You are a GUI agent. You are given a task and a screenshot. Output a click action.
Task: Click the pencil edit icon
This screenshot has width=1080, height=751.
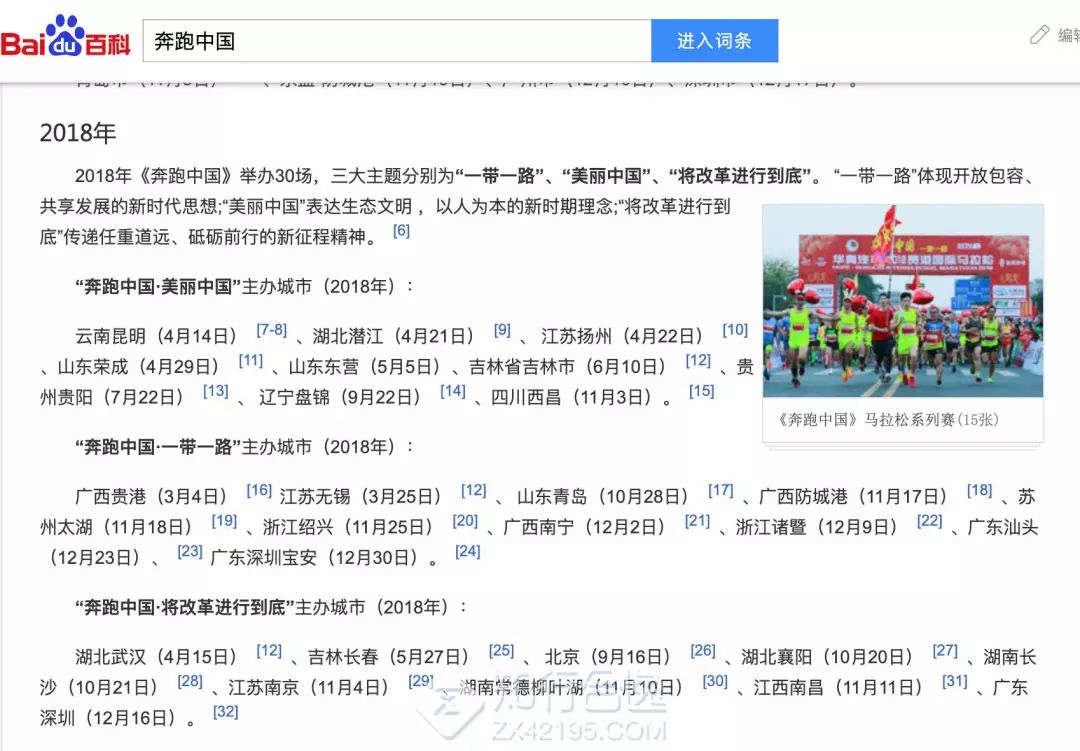(1039, 34)
